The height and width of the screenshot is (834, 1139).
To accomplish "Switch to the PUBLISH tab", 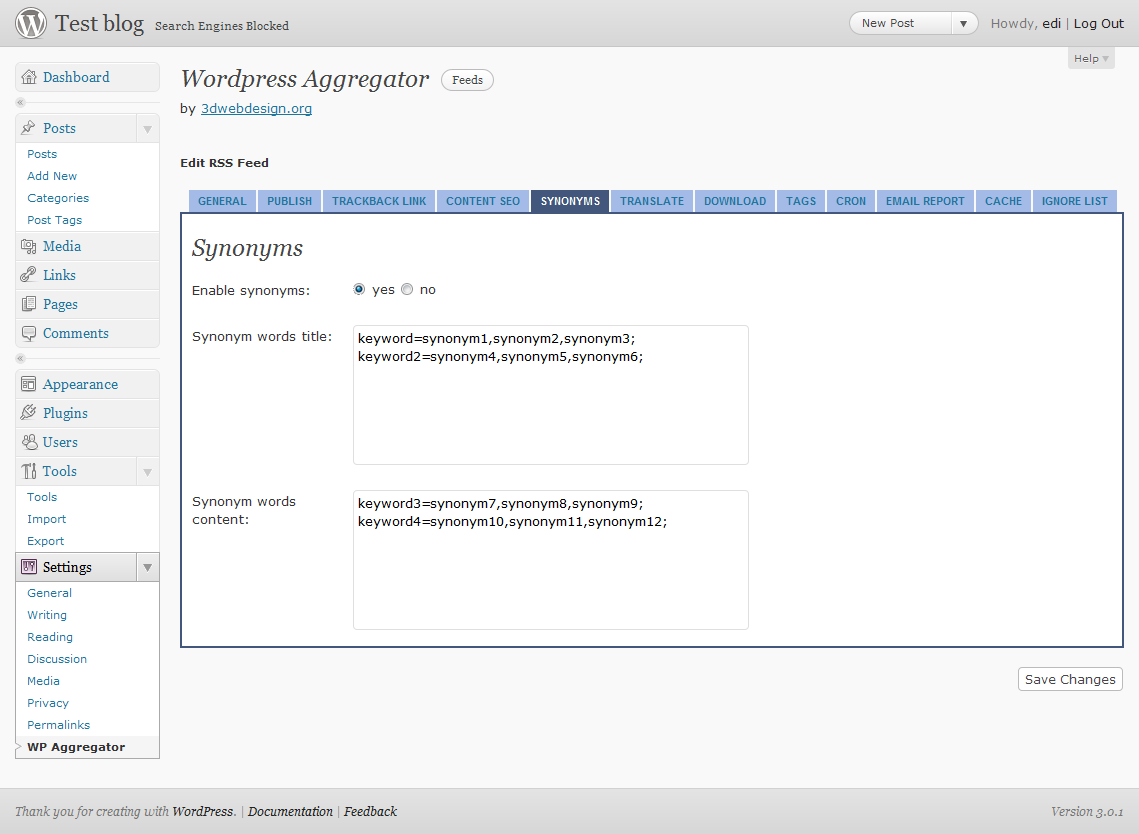I will coord(289,201).
